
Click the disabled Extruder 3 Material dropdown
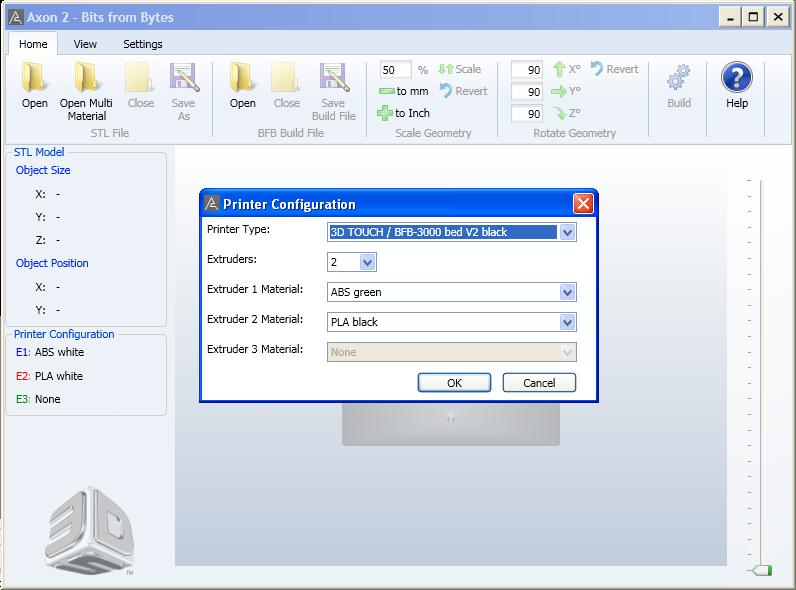451,352
